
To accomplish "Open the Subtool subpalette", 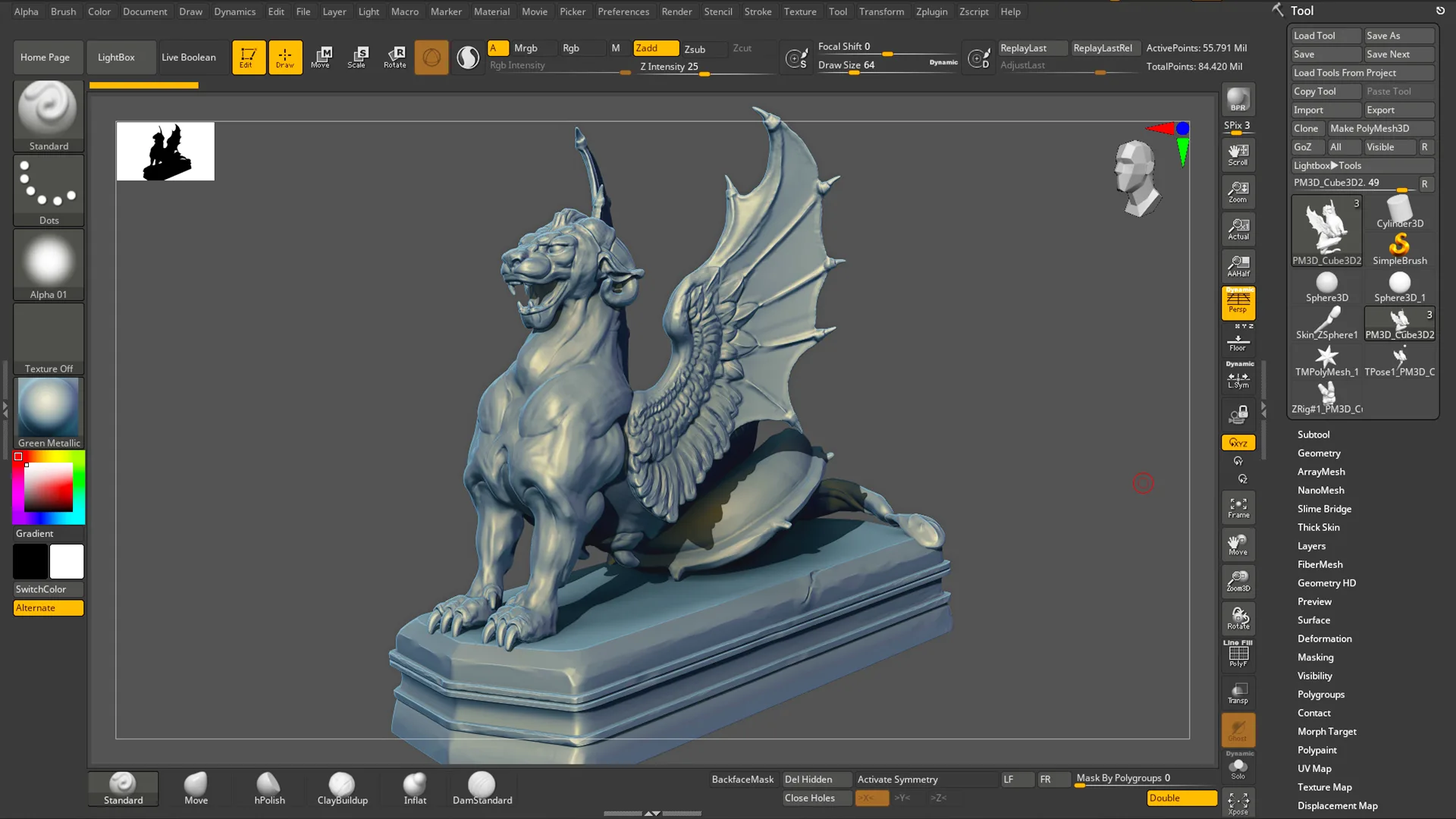I will pos(1314,434).
